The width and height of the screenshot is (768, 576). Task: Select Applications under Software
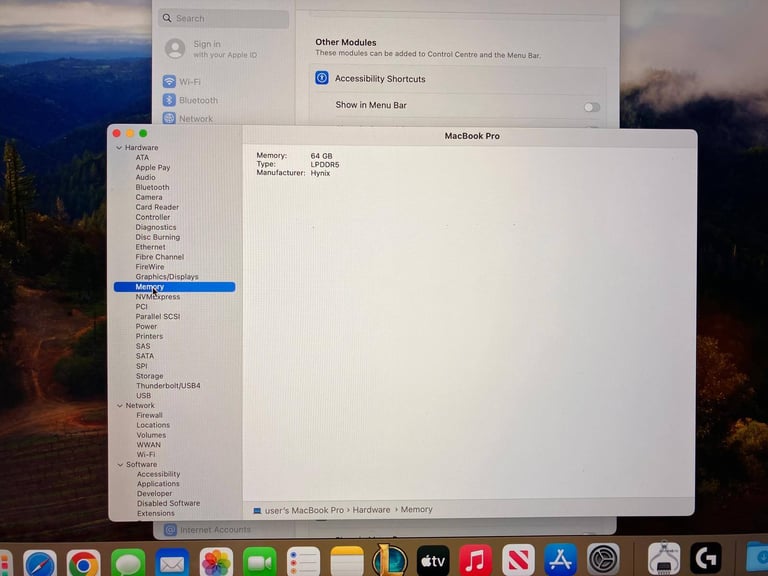158,483
